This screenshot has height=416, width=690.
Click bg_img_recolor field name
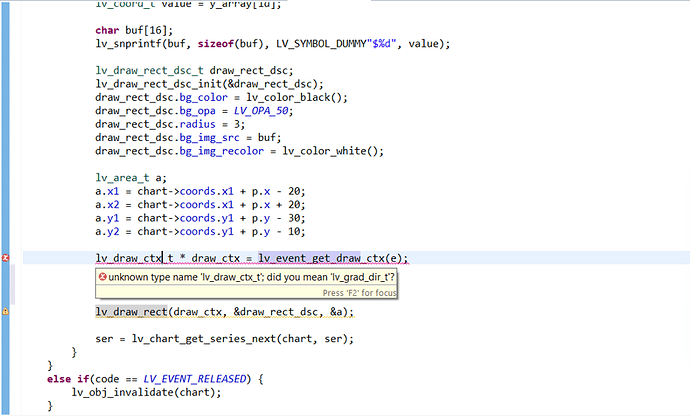222,151
